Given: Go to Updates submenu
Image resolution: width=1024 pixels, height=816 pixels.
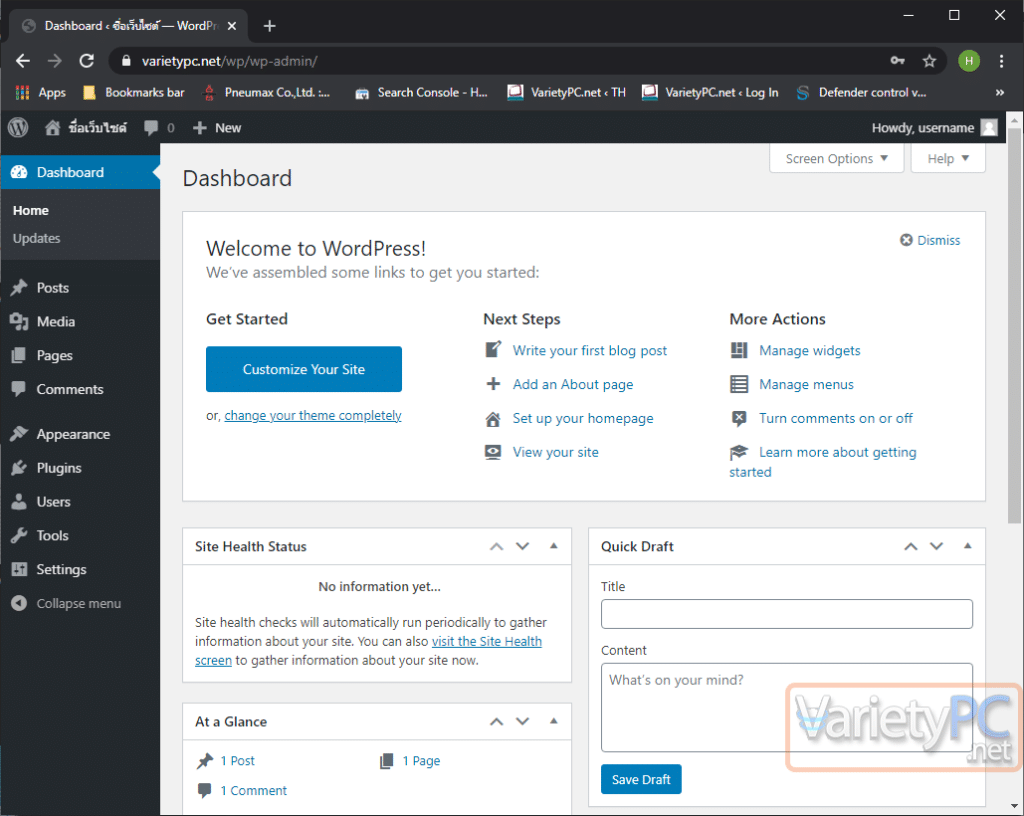Looking at the screenshot, I should click(37, 238).
